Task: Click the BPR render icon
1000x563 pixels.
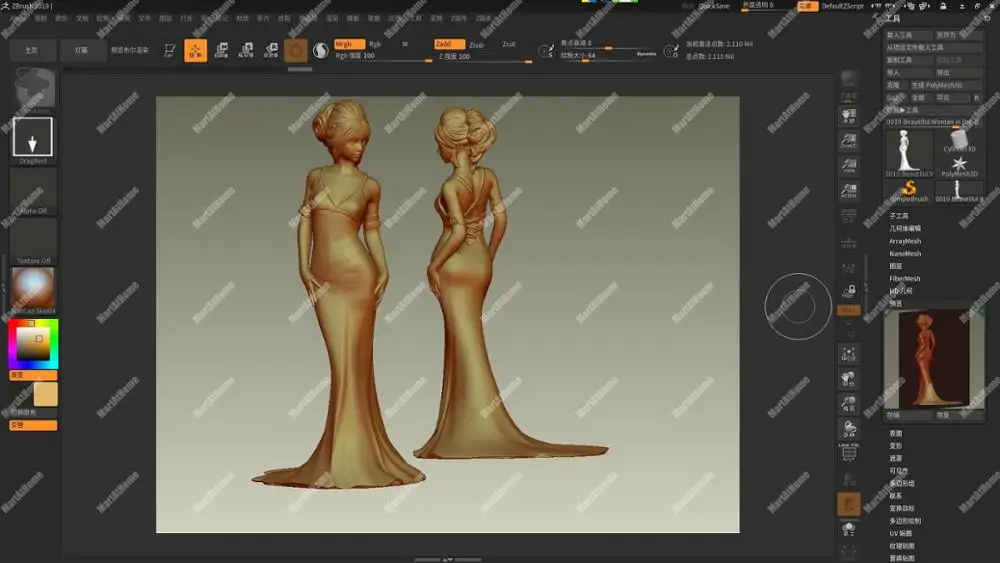Action: coord(848,80)
